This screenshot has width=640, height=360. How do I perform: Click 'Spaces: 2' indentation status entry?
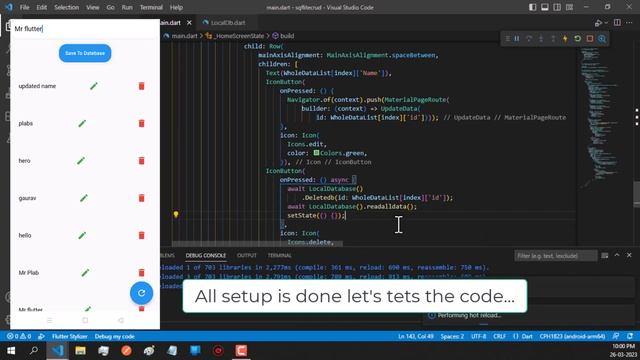(452, 336)
